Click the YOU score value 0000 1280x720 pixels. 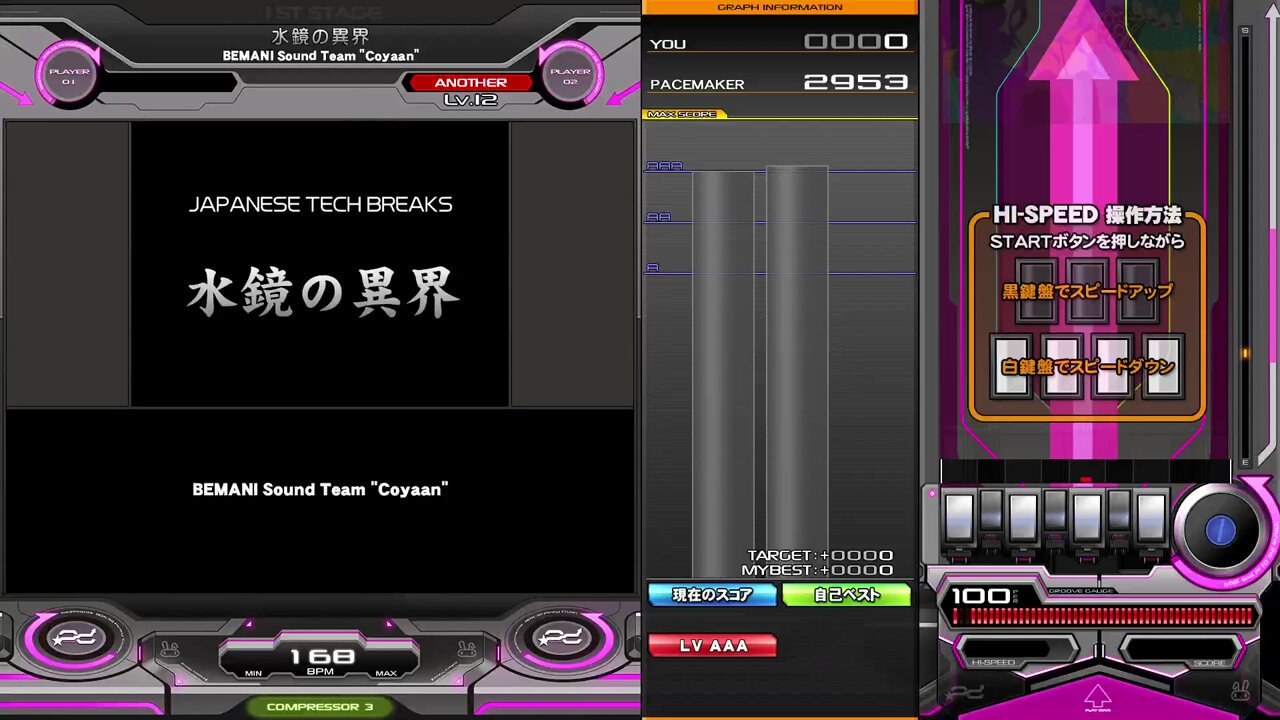pyautogui.click(x=856, y=42)
